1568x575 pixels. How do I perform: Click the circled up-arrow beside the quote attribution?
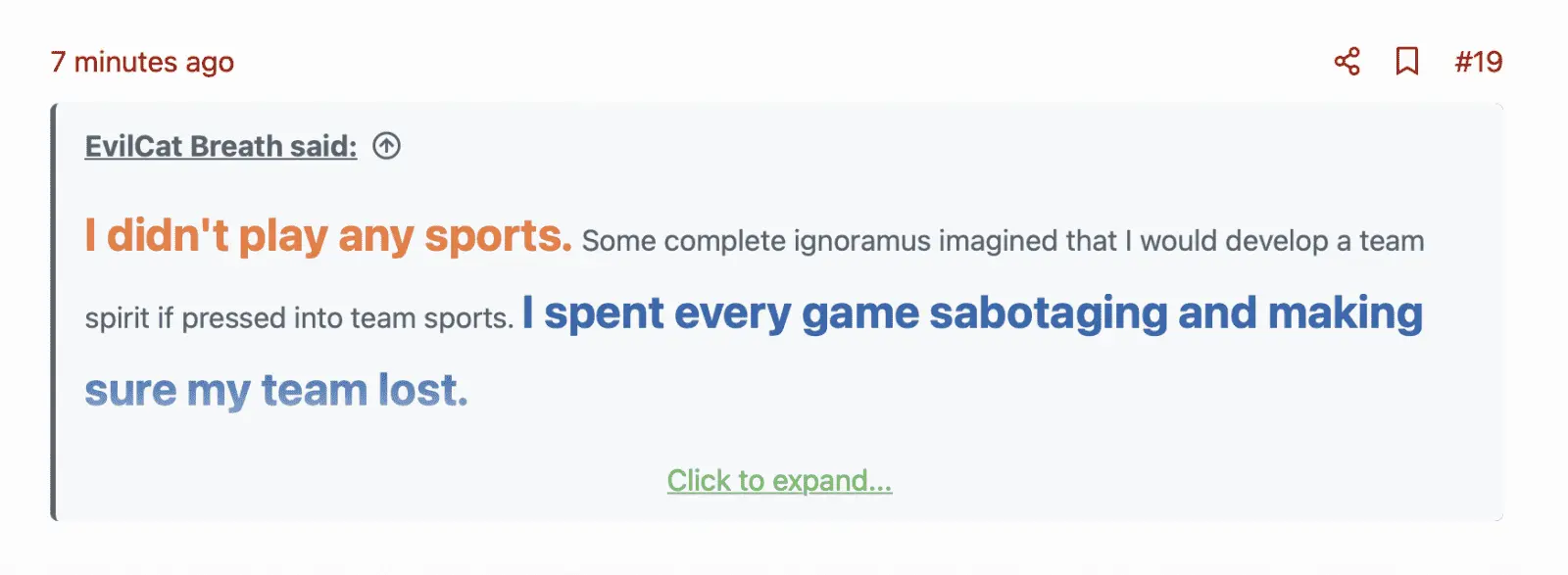coord(386,146)
